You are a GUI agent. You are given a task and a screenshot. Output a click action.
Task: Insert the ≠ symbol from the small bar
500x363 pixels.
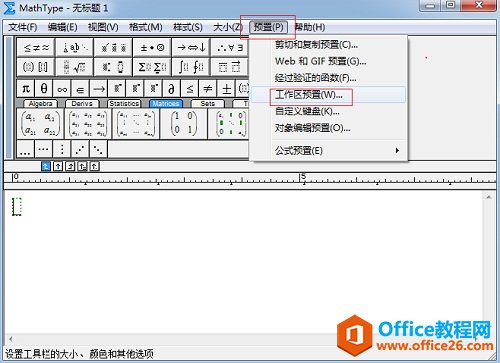coord(208,89)
